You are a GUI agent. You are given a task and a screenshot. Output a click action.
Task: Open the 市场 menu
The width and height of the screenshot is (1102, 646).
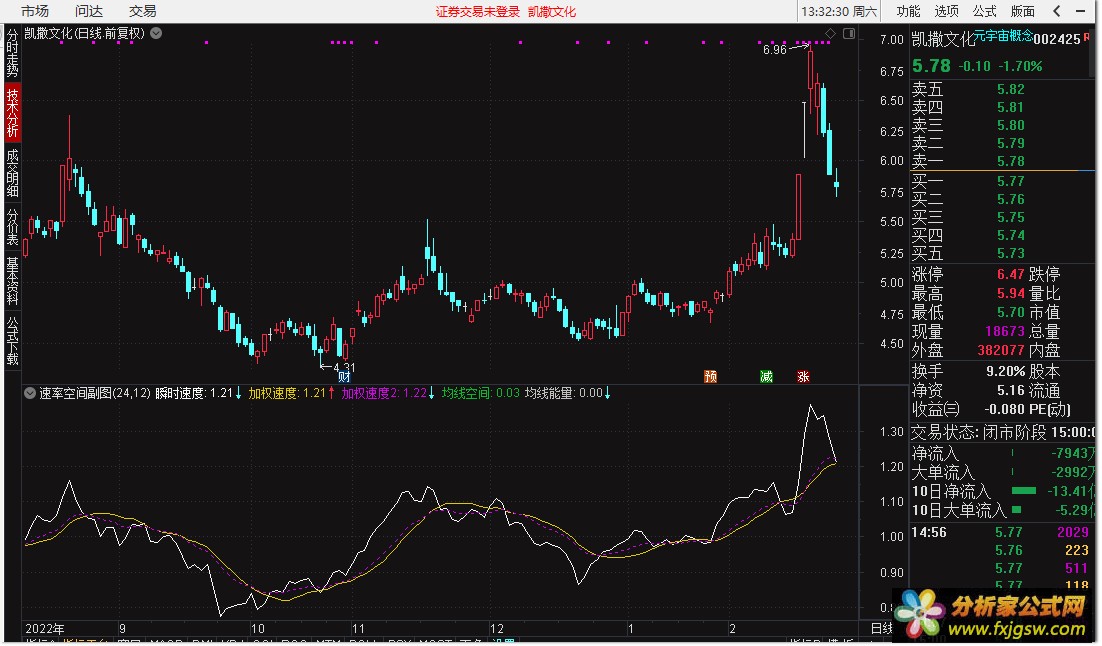click(x=34, y=11)
